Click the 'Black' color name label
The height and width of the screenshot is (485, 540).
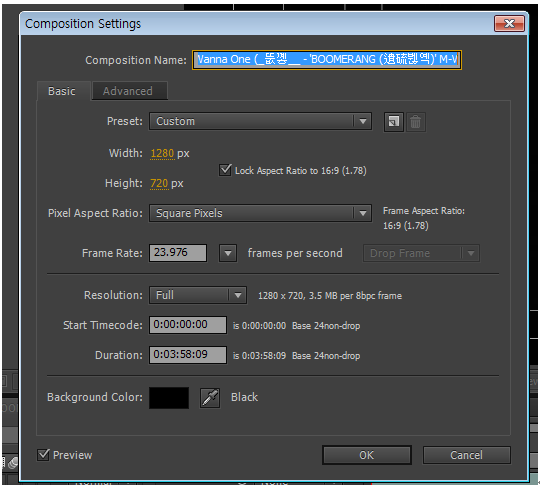[245, 397]
